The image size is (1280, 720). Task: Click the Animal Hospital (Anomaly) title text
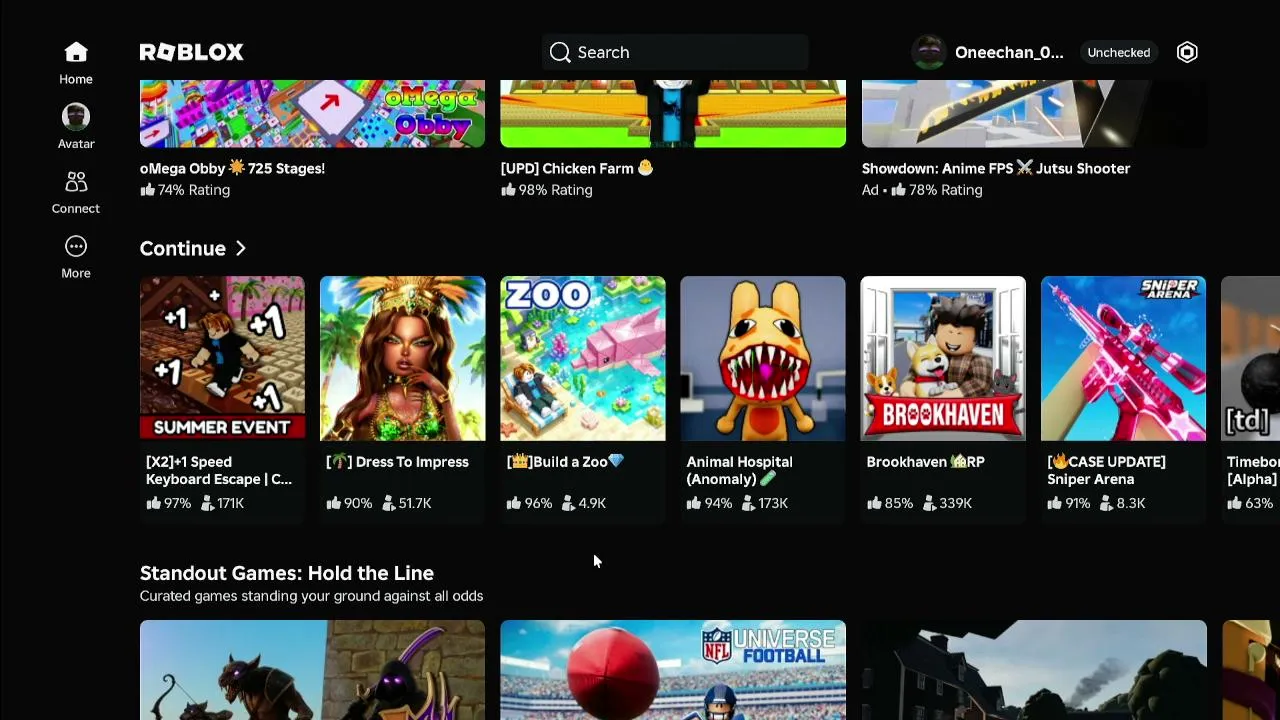tap(739, 470)
